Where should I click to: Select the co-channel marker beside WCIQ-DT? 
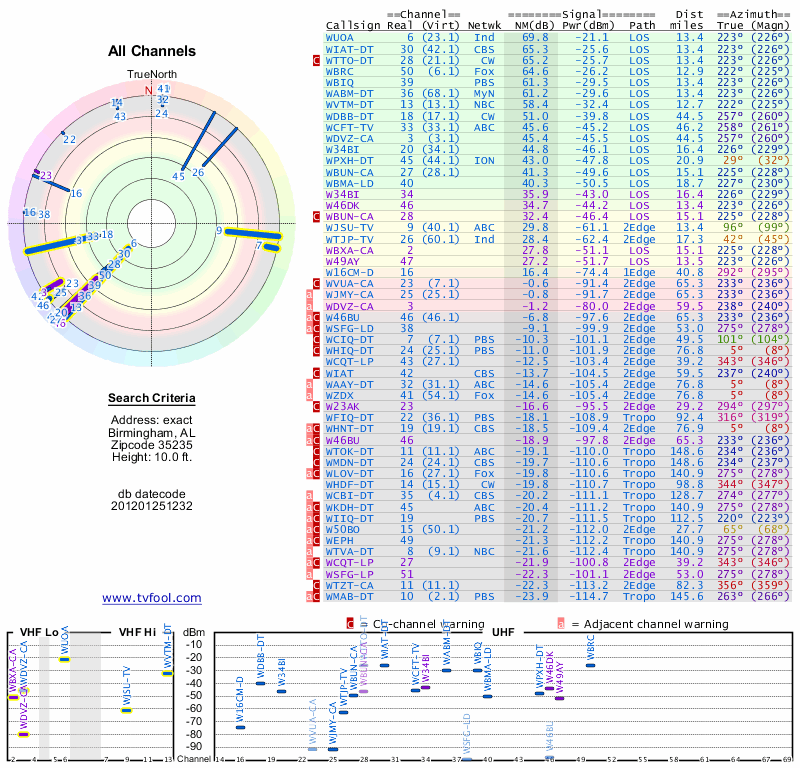[x=316, y=340]
